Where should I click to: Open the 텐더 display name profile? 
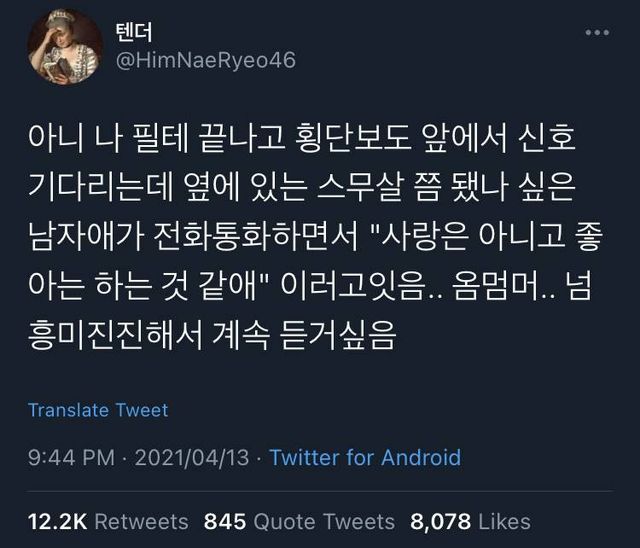[x=134, y=32]
